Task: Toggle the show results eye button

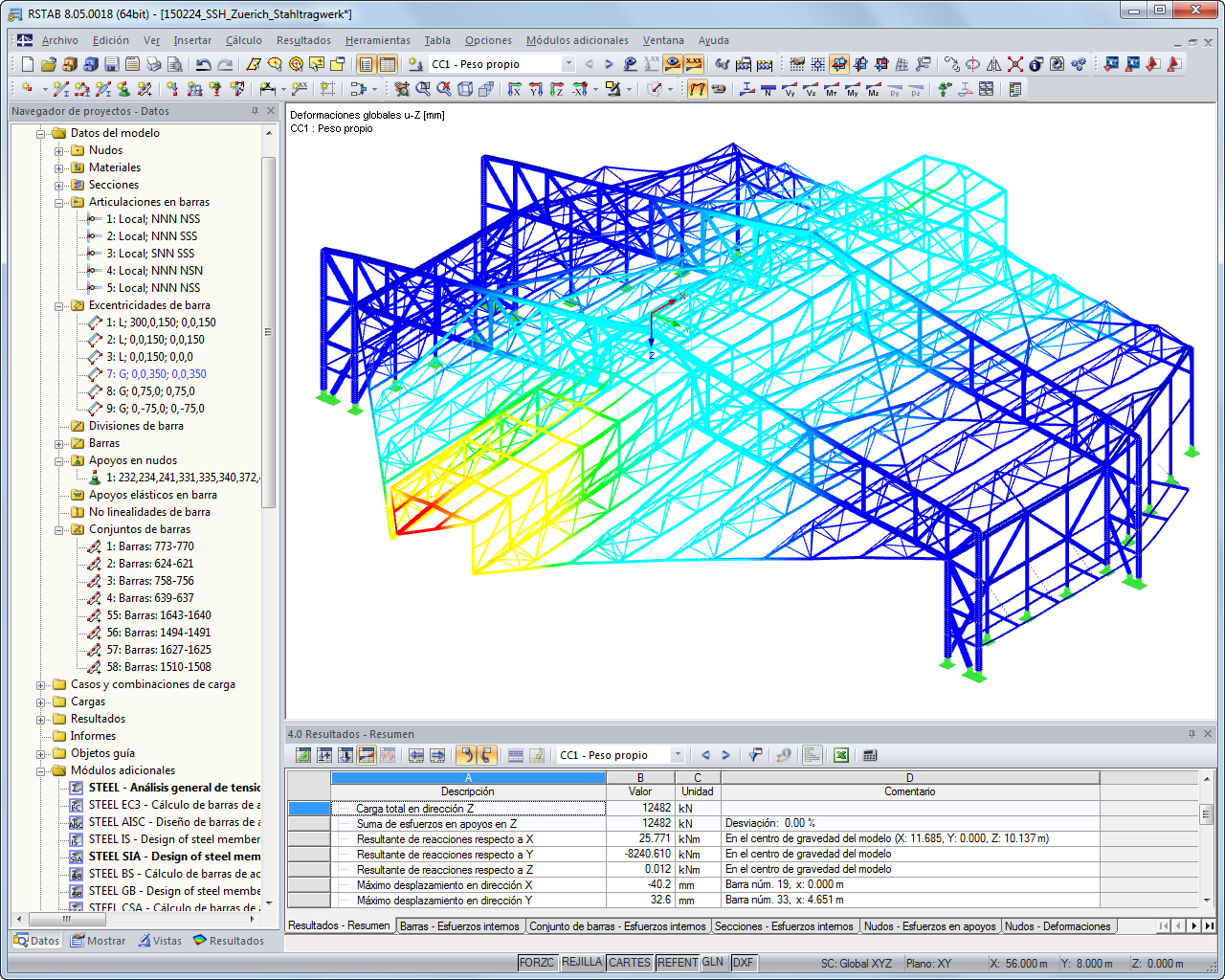Action: pyautogui.click(x=673, y=64)
